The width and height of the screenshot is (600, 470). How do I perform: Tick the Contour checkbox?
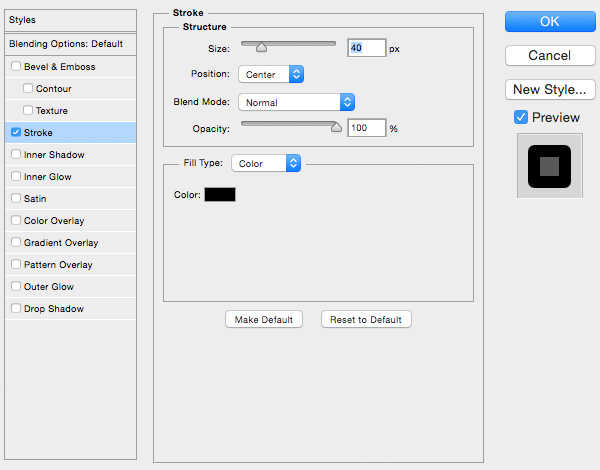tap(28, 88)
